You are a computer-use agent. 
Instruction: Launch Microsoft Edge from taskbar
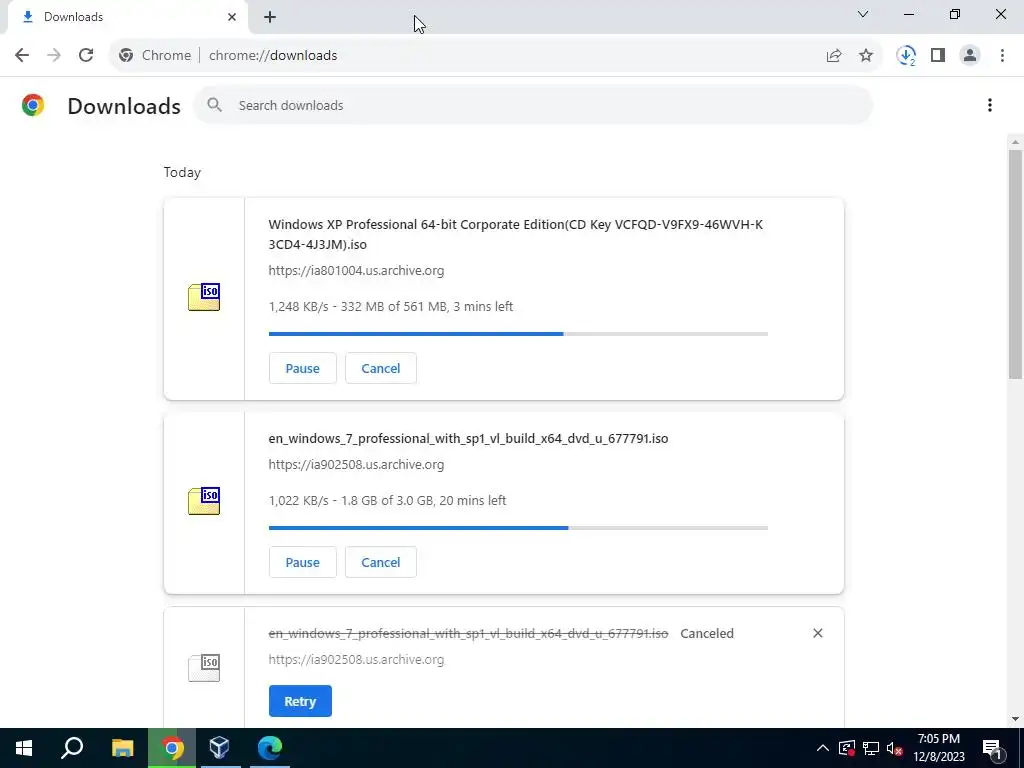pyautogui.click(x=269, y=748)
